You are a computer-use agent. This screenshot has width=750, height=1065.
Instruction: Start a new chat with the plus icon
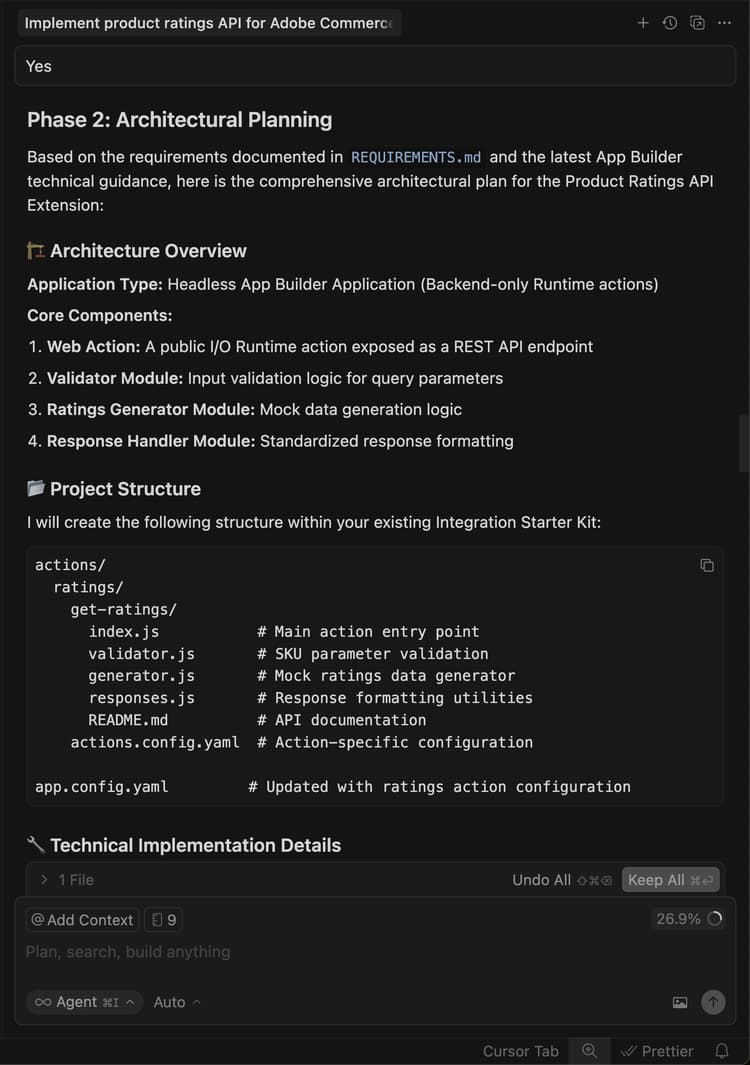(643, 22)
